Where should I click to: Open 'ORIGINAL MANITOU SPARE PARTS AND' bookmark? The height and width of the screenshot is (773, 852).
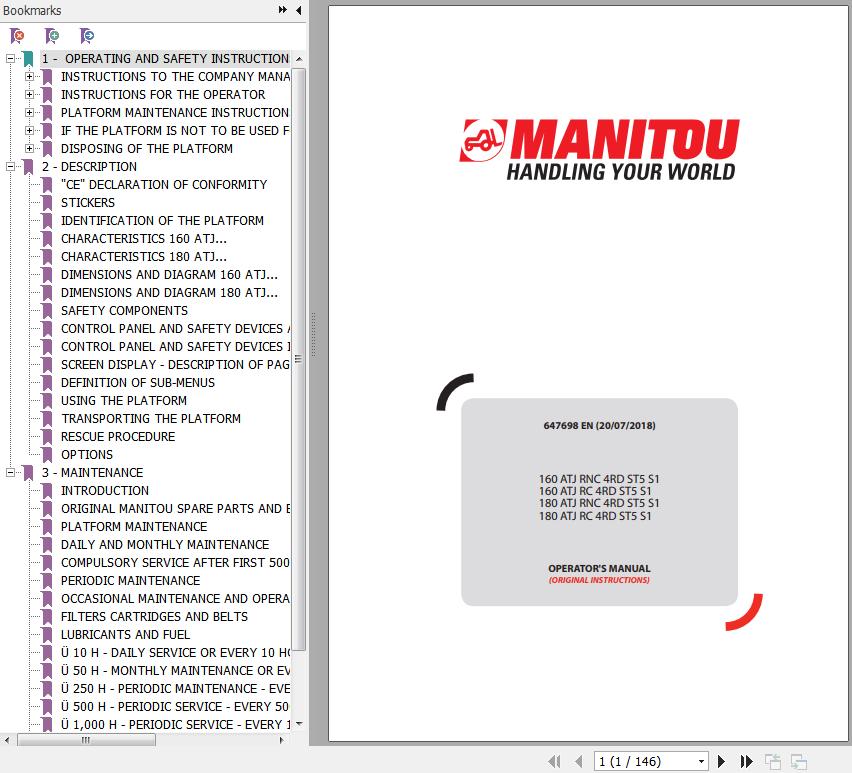(175, 508)
